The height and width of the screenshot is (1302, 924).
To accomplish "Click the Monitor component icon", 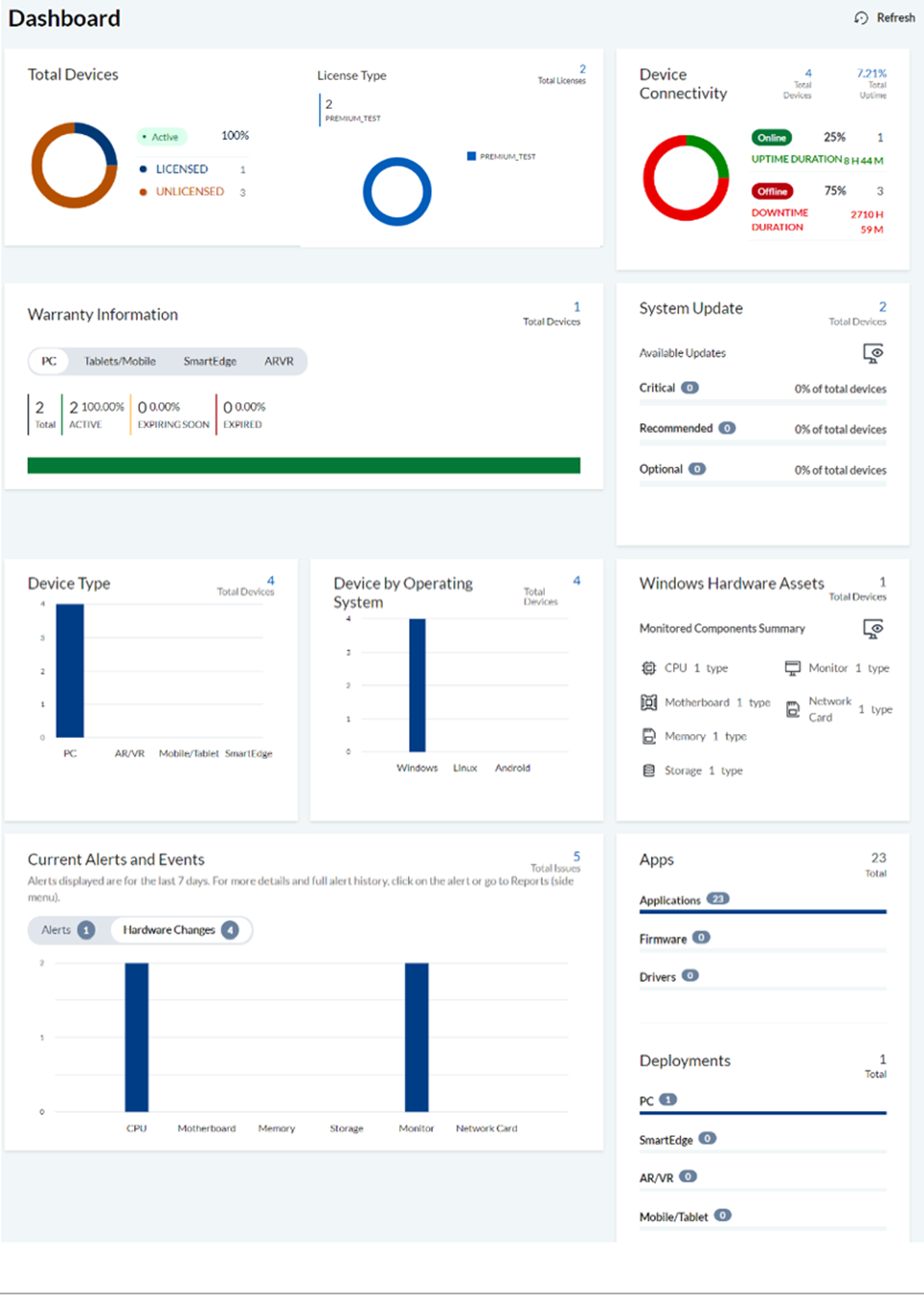I will 793,667.
